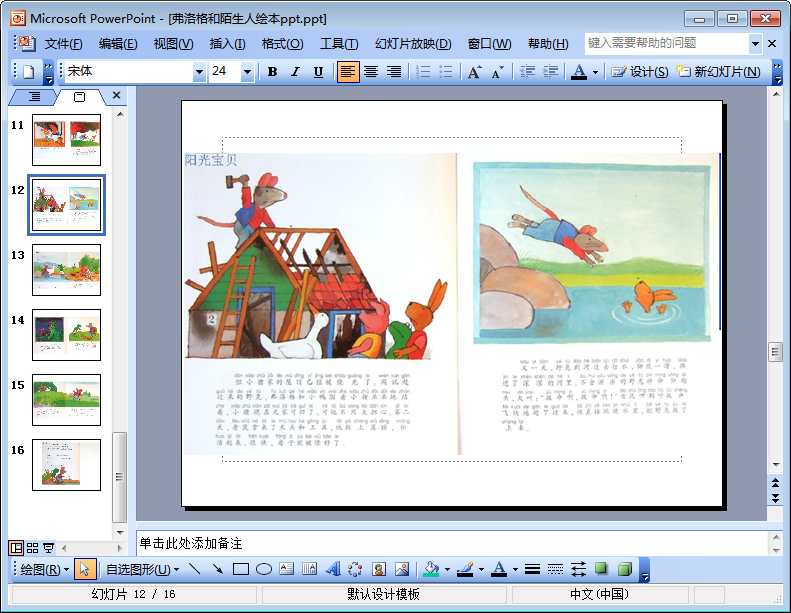Image resolution: width=791 pixels, height=613 pixels.
Task: Open font color dropdown in formatting toolbar
Action: [x=596, y=72]
